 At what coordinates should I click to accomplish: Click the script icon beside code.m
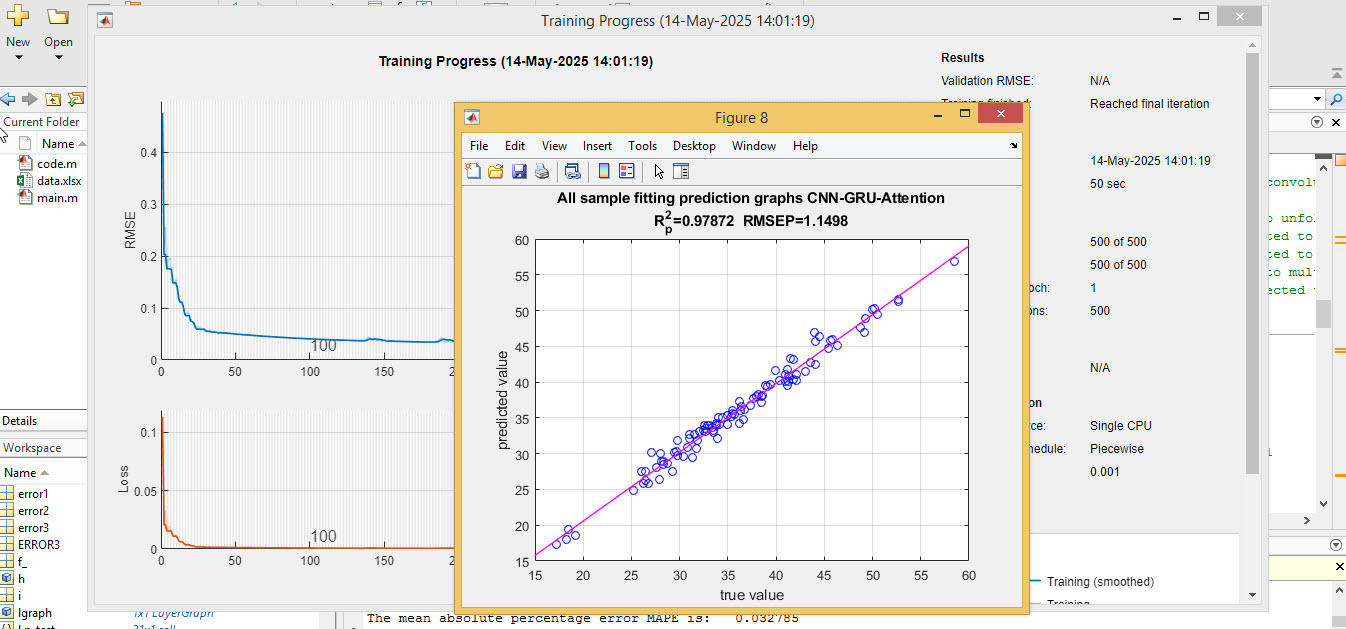tap(25, 163)
